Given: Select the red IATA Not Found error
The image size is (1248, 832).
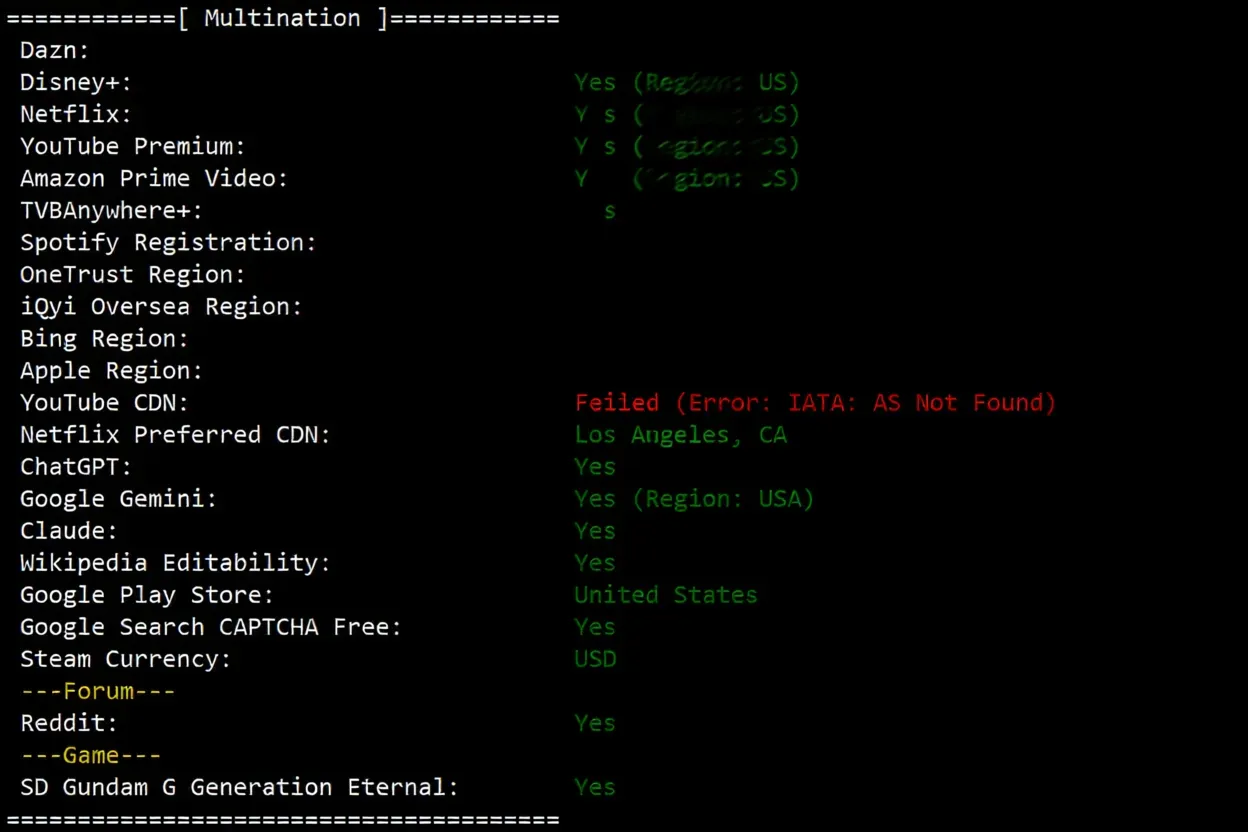Looking at the screenshot, I should point(815,402).
